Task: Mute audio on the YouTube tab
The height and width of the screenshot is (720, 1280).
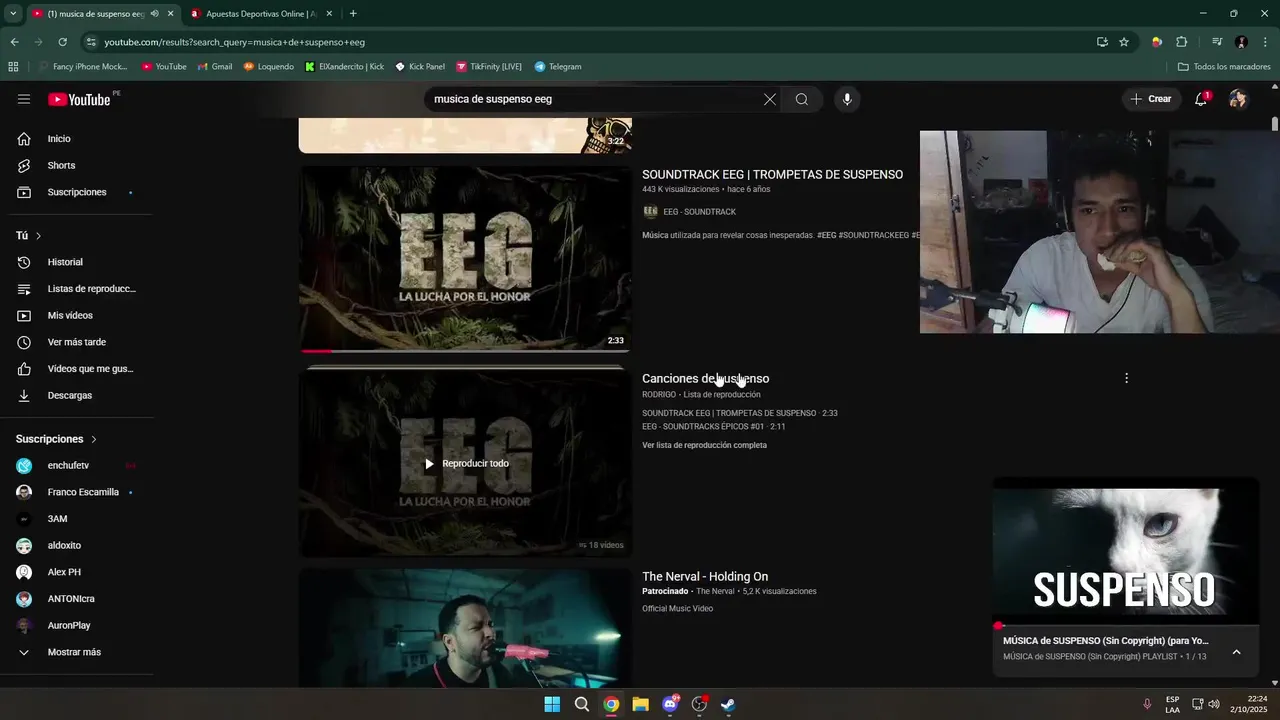Action: [154, 14]
